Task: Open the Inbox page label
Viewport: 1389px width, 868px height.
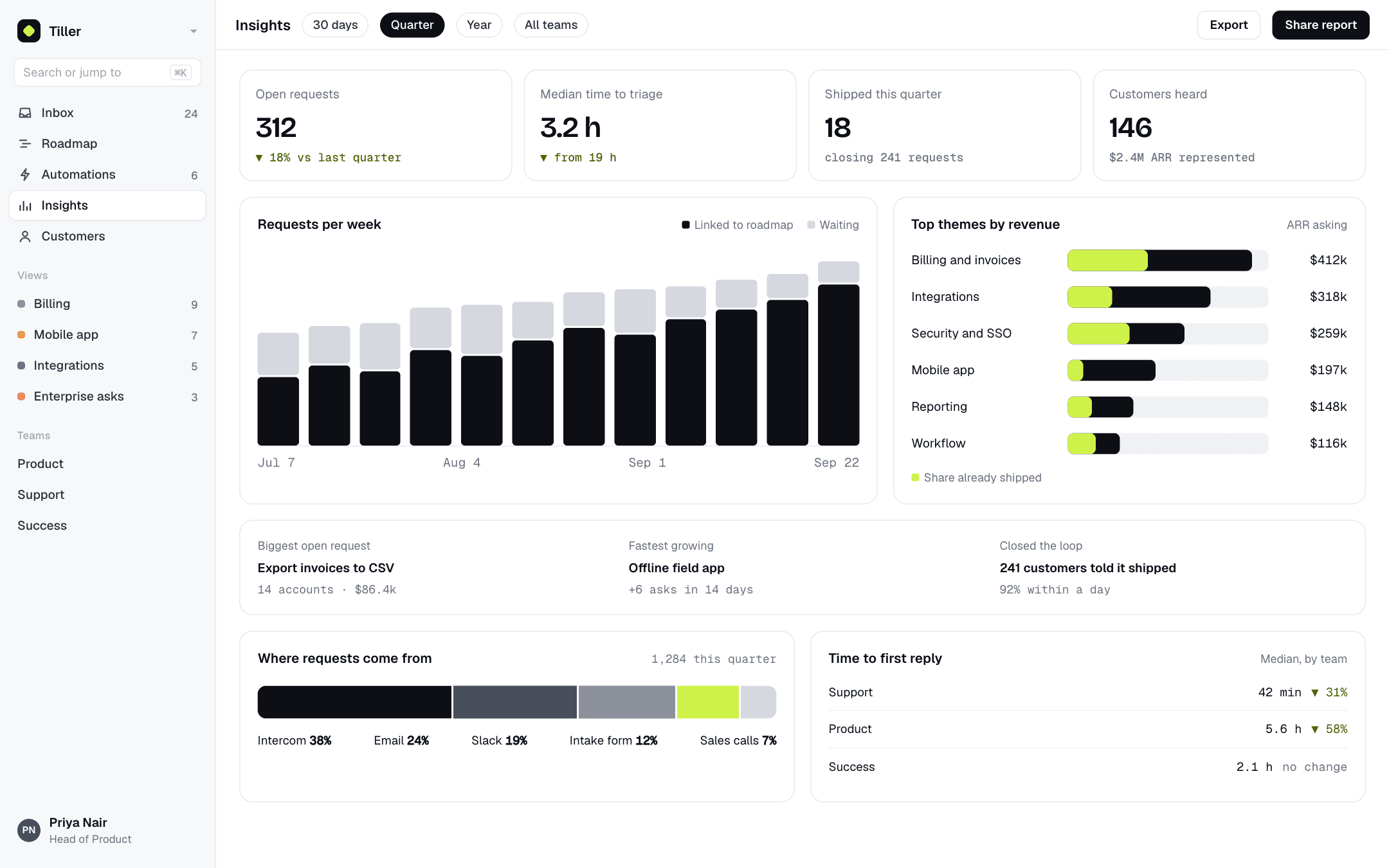Action: (58, 113)
